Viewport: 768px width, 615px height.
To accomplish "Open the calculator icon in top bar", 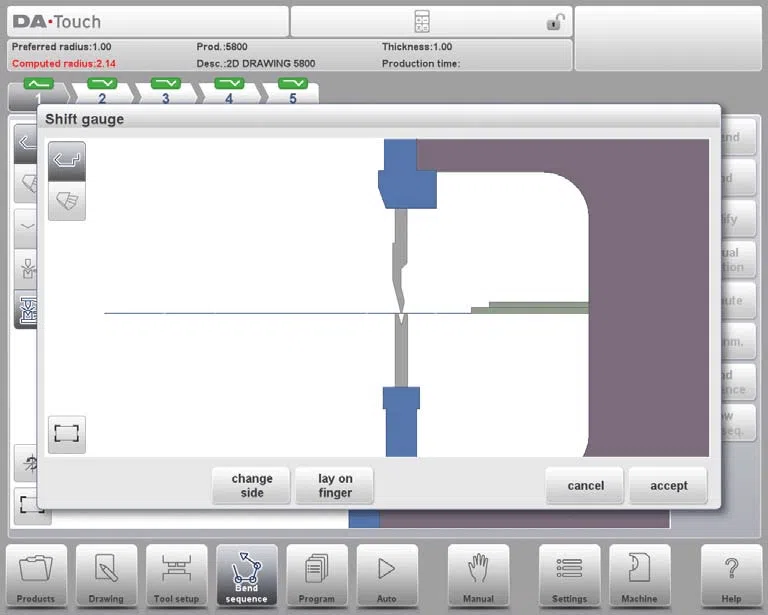I will point(422,22).
